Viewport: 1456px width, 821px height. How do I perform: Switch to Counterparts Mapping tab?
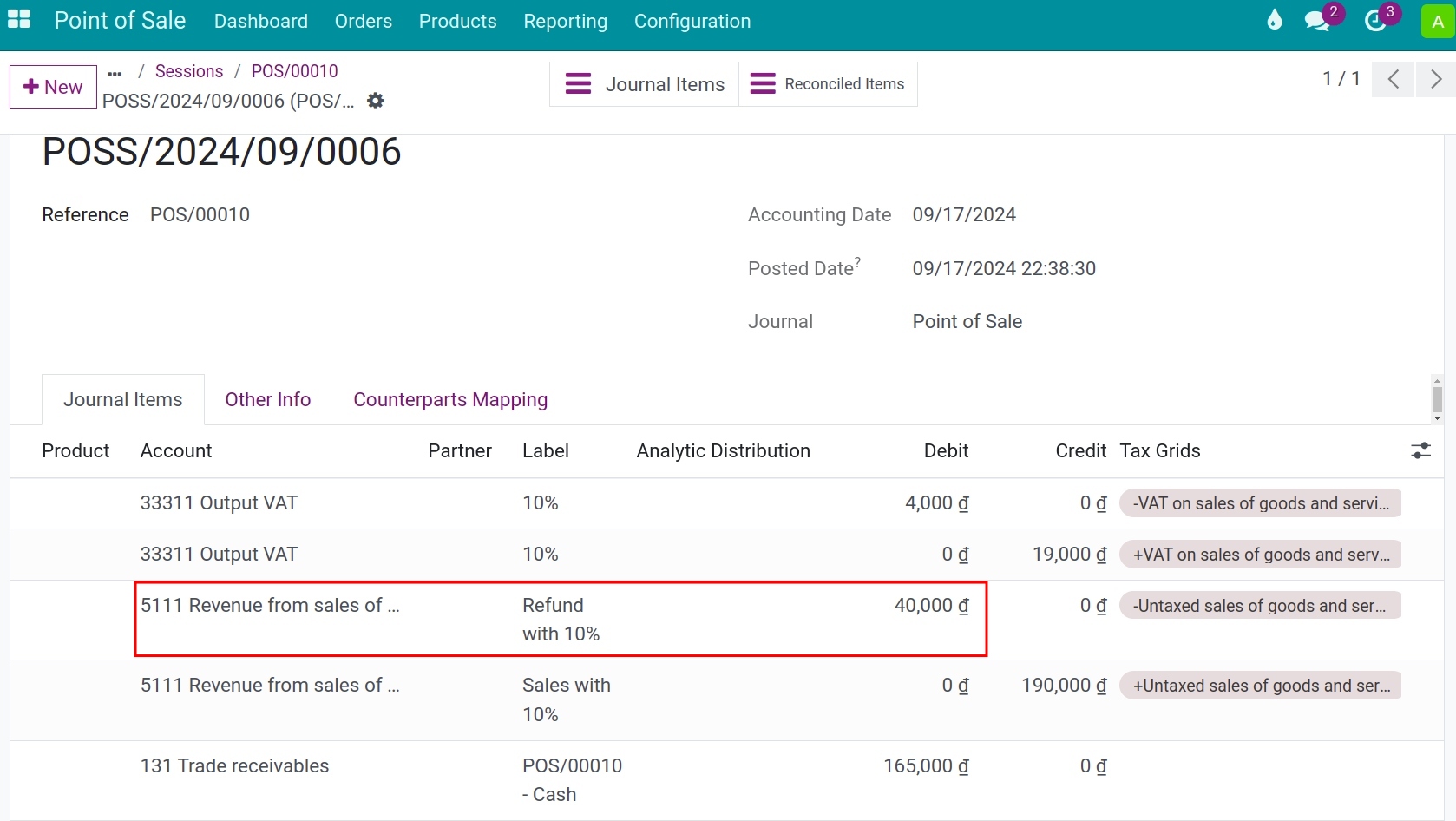pyautogui.click(x=450, y=399)
